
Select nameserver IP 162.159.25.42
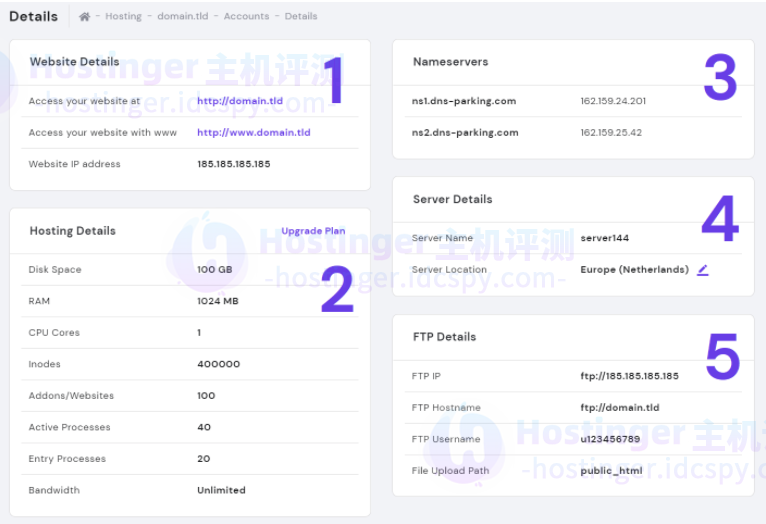[x=611, y=132]
